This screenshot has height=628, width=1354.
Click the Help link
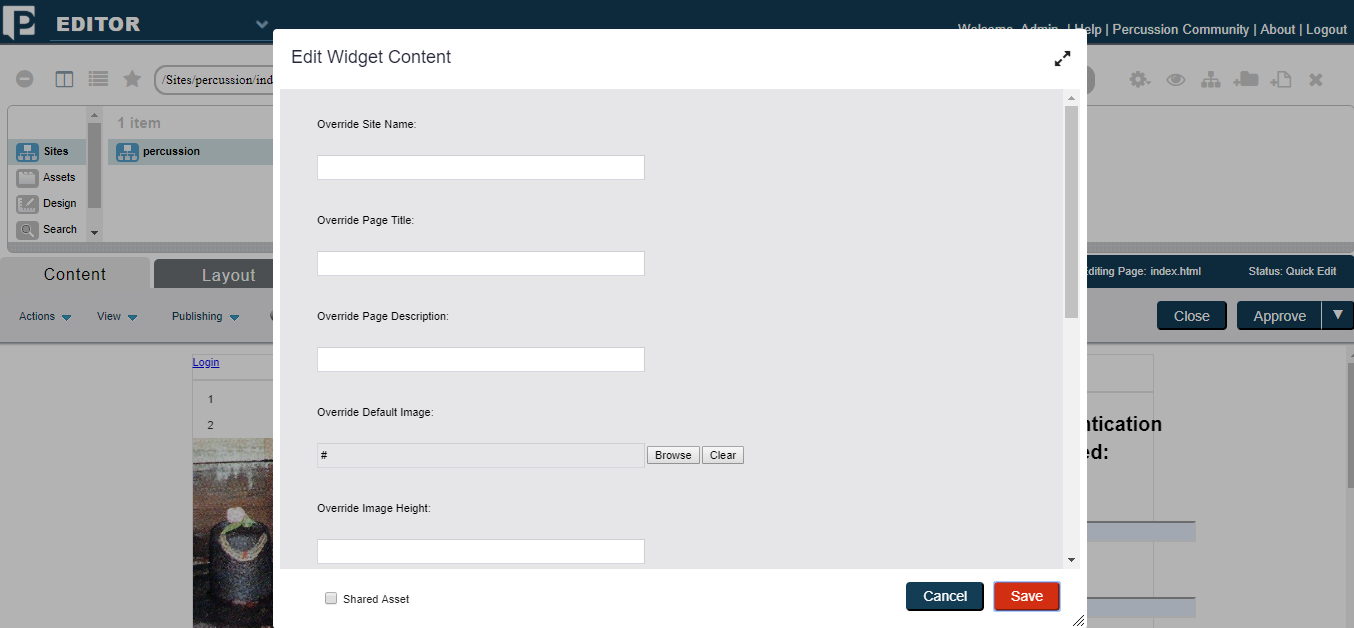pos(1088,30)
